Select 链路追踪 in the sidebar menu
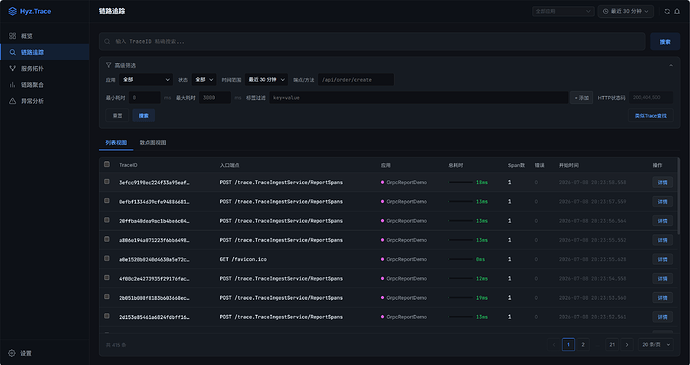Viewport: 690px width, 365px height. click(x=44, y=52)
